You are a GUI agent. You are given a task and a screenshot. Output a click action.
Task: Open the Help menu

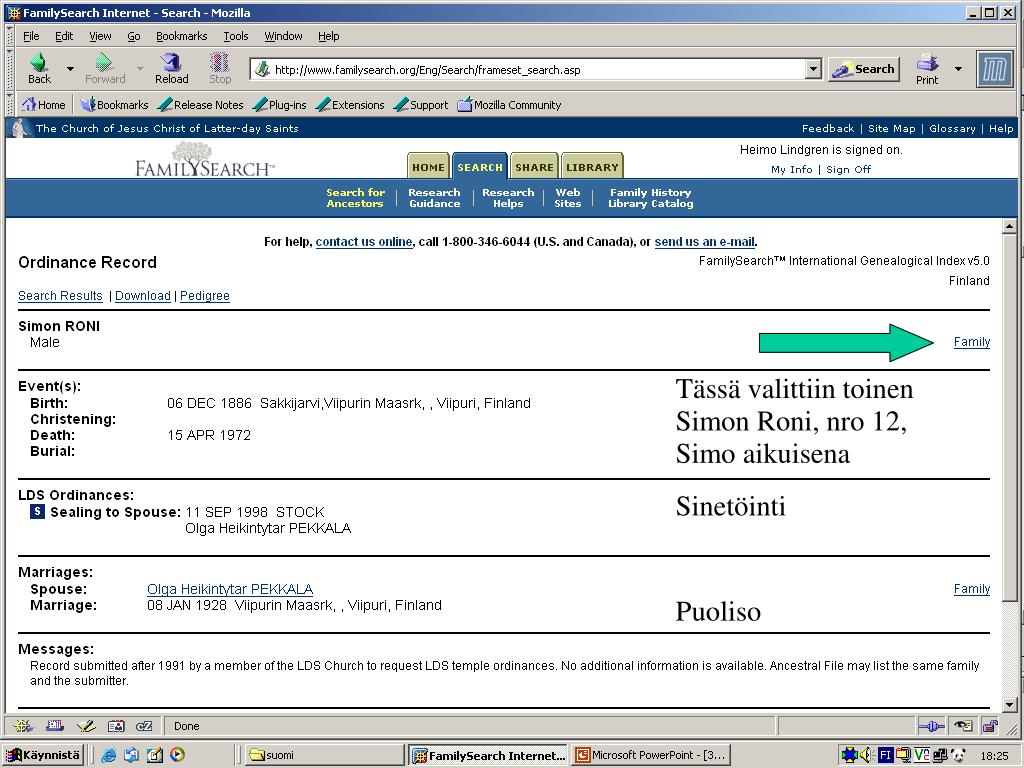click(328, 36)
